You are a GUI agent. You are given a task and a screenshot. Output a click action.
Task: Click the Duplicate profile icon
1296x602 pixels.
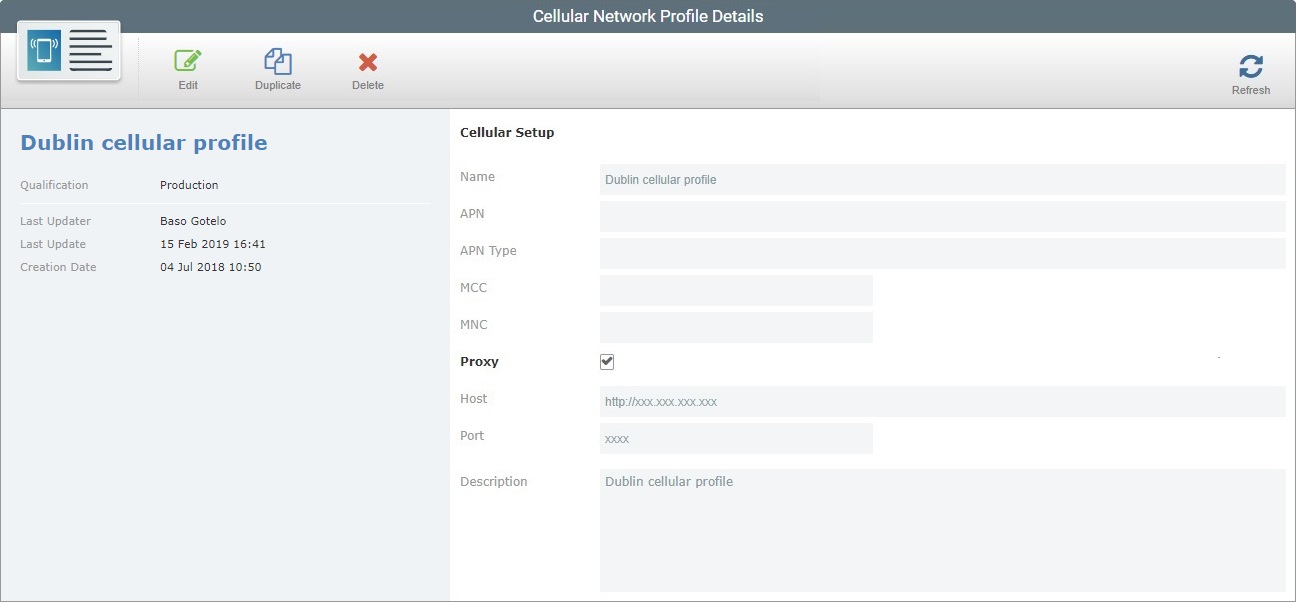[277, 60]
